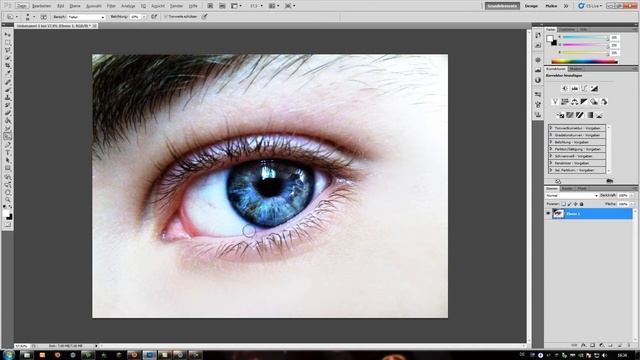Image resolution: width=640 pixels, height=360 pixels.
Task: Pick a color from spectrum bar
Action: point(584,61)
